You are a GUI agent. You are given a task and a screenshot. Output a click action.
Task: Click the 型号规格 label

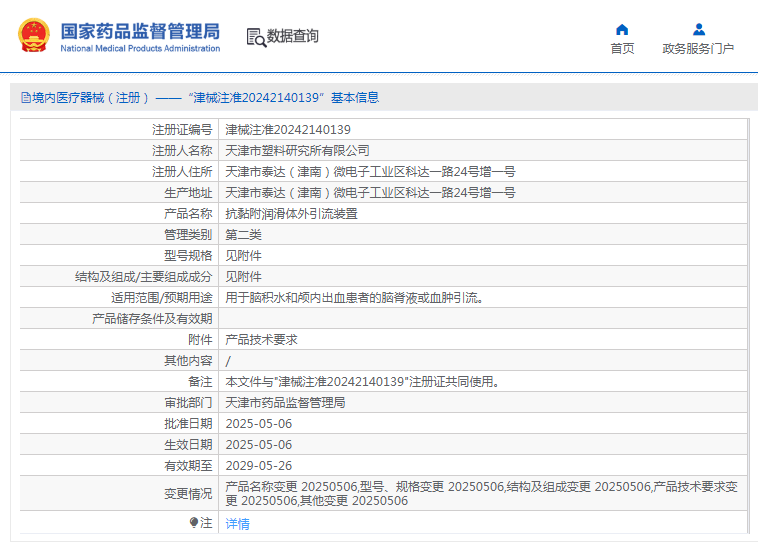point(188,256)
